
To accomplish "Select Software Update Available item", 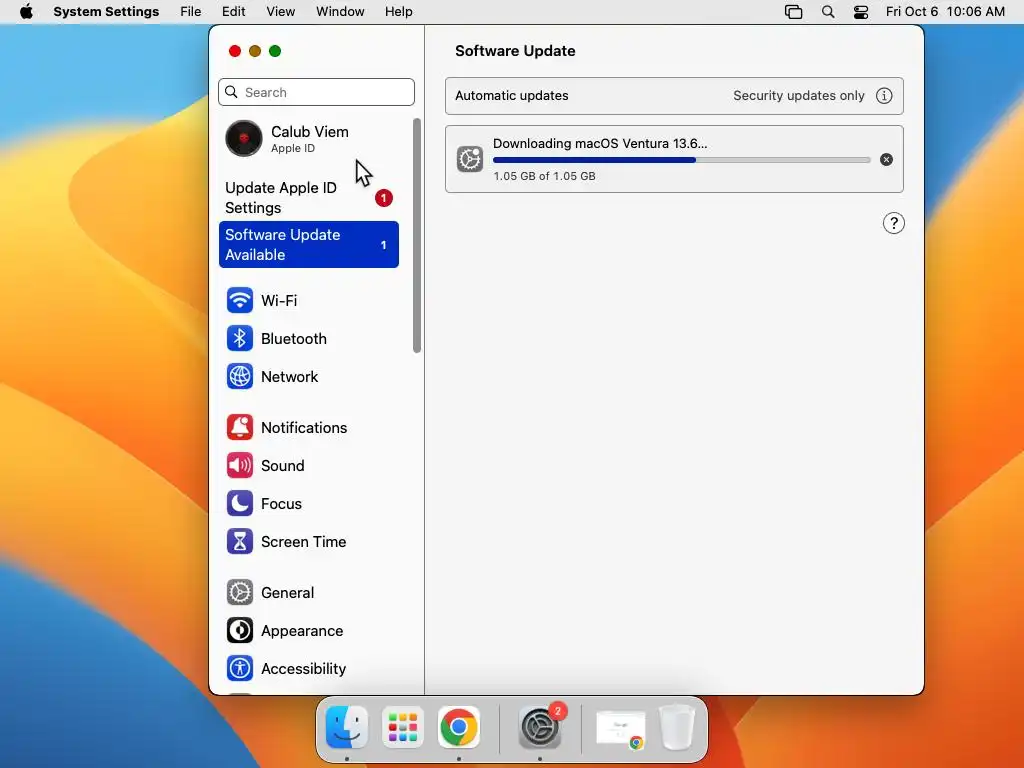I will click(x=308, y=245).
